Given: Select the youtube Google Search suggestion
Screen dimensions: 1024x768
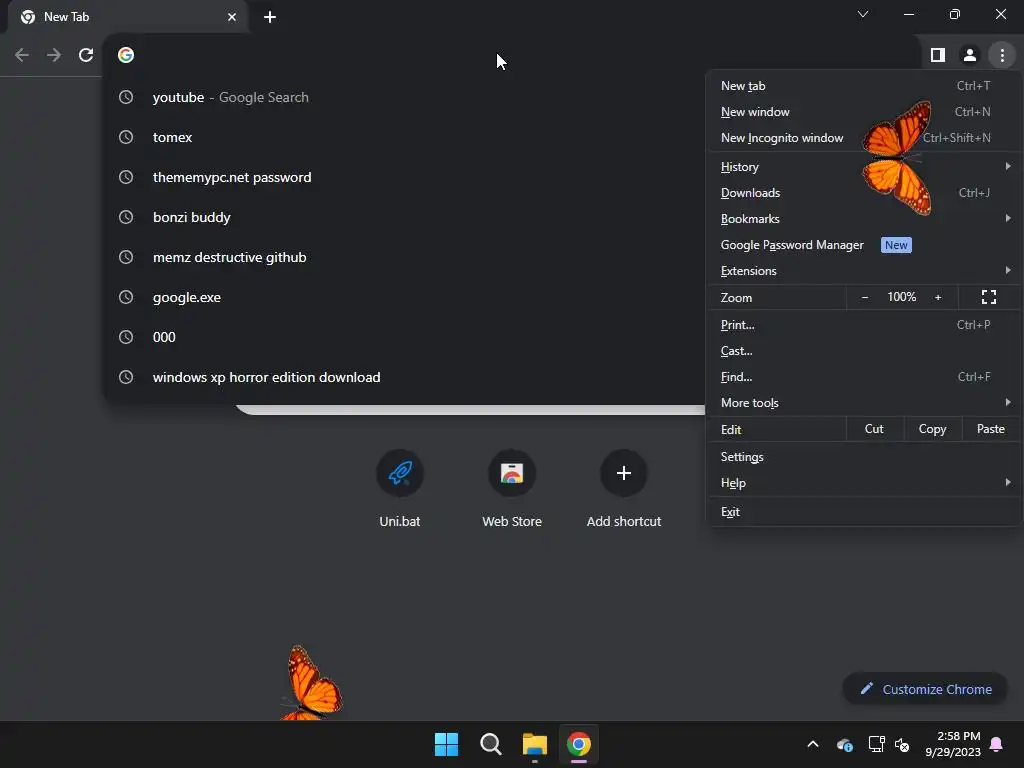Looking at the screenshot, I should [x=405, y=97].
